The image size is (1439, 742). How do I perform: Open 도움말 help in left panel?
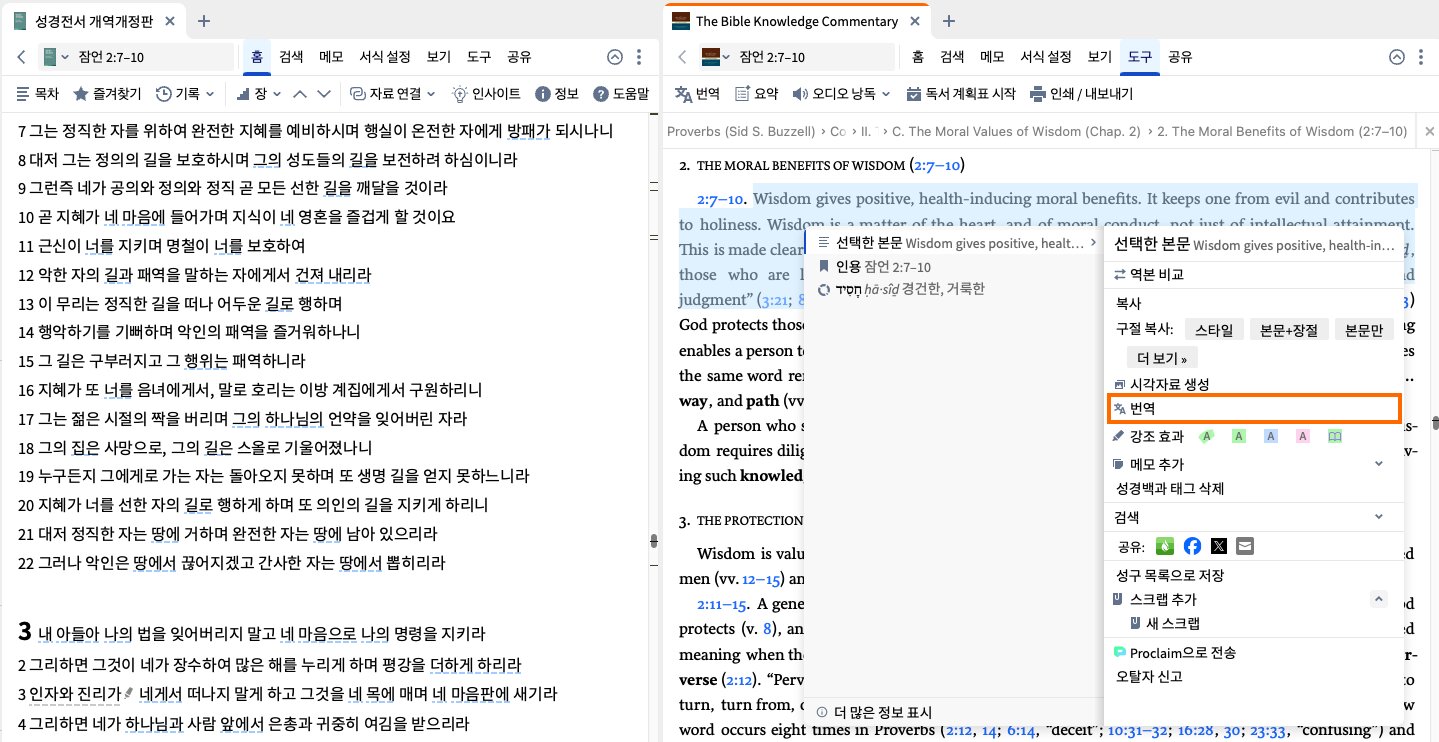(621, 94)
